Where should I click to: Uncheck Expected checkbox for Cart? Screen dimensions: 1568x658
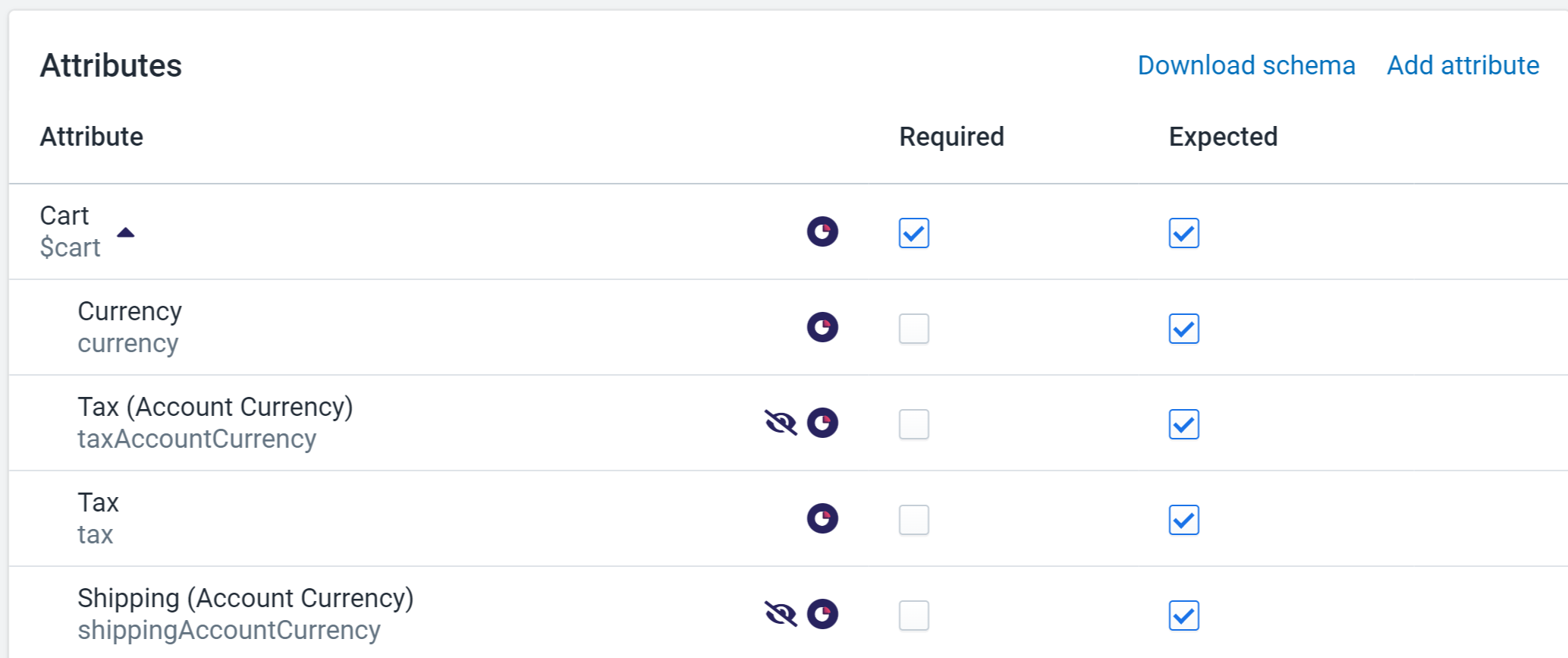(x=1184, y=233)
